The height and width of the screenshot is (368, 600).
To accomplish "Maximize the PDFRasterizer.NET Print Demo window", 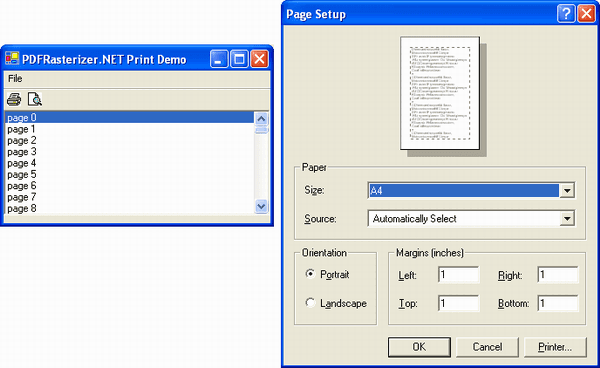I will pyautogui.click(x=239, y=59).
